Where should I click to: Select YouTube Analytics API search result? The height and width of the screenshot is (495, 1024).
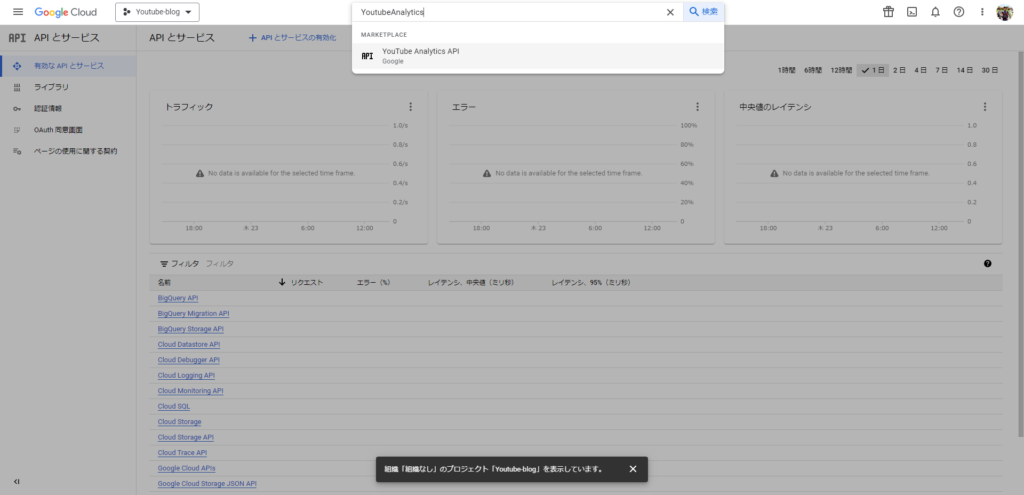click(x=537, y=56)
